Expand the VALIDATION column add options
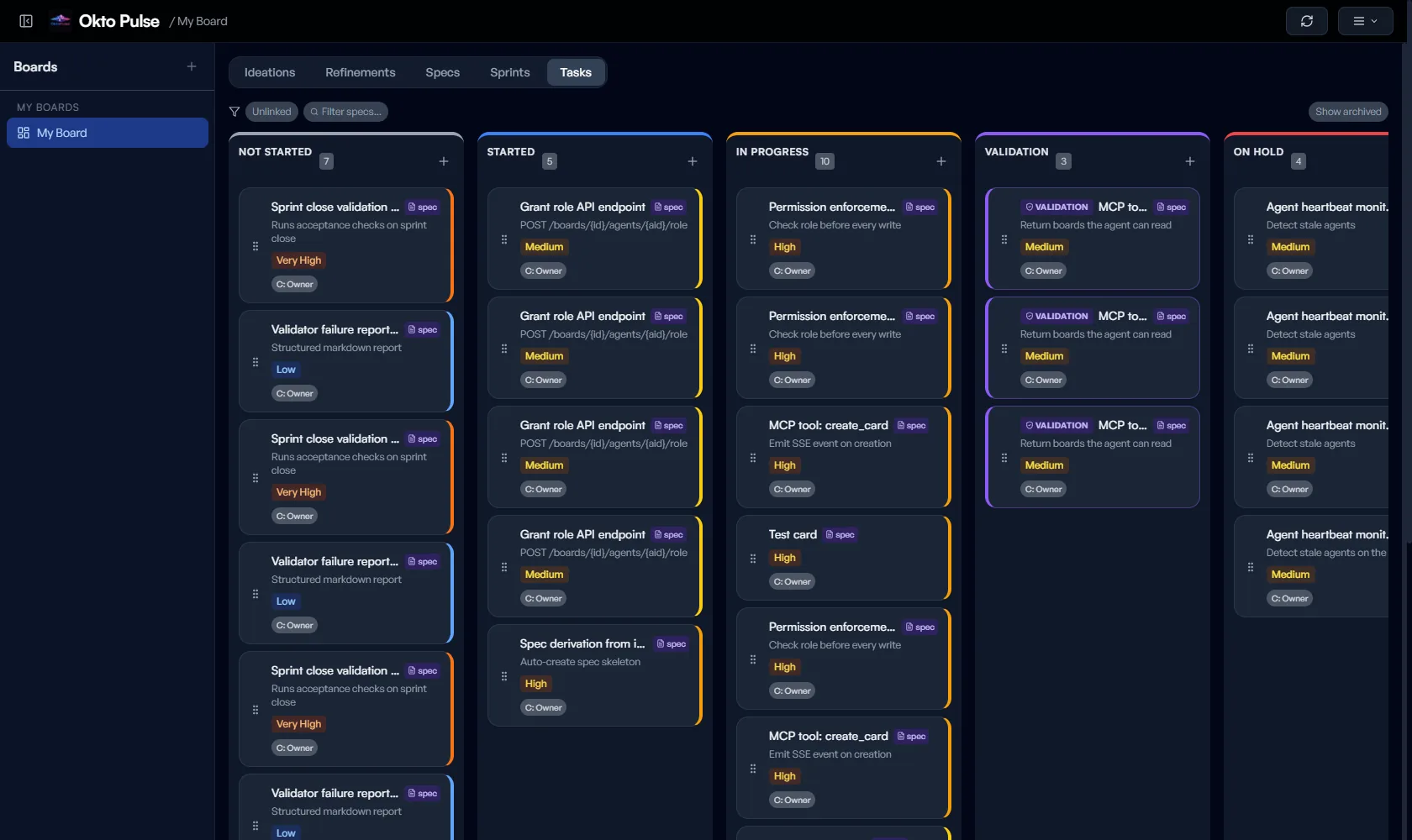The height and width of the screenshot is (840, 1412). [x=1190, y=161]
